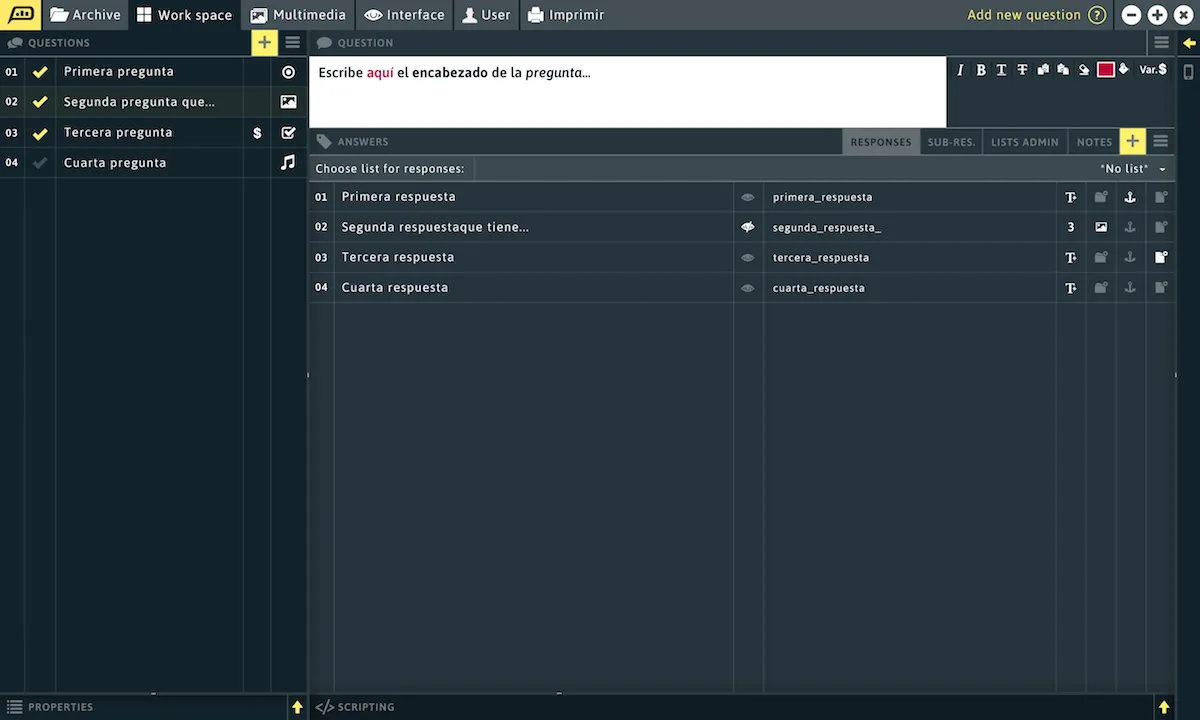Image resolution: width=1200 pixels, height=720 pixels.
Task: Click the music note icon for Cuarta pregunta
Action: pos(288,162)
